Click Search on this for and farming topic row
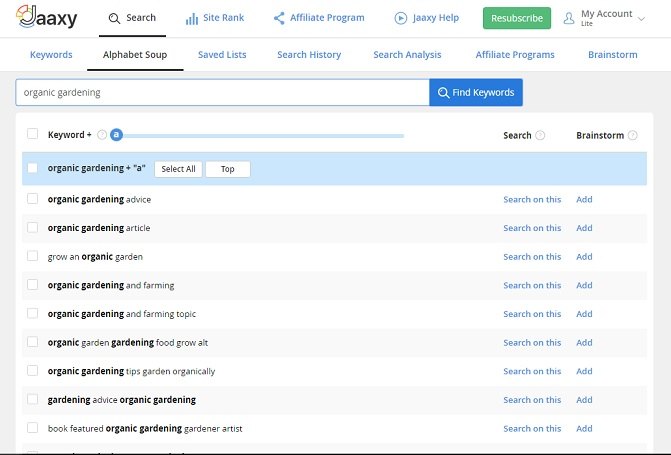The image size is (671, 455). [x=532, y=314]
